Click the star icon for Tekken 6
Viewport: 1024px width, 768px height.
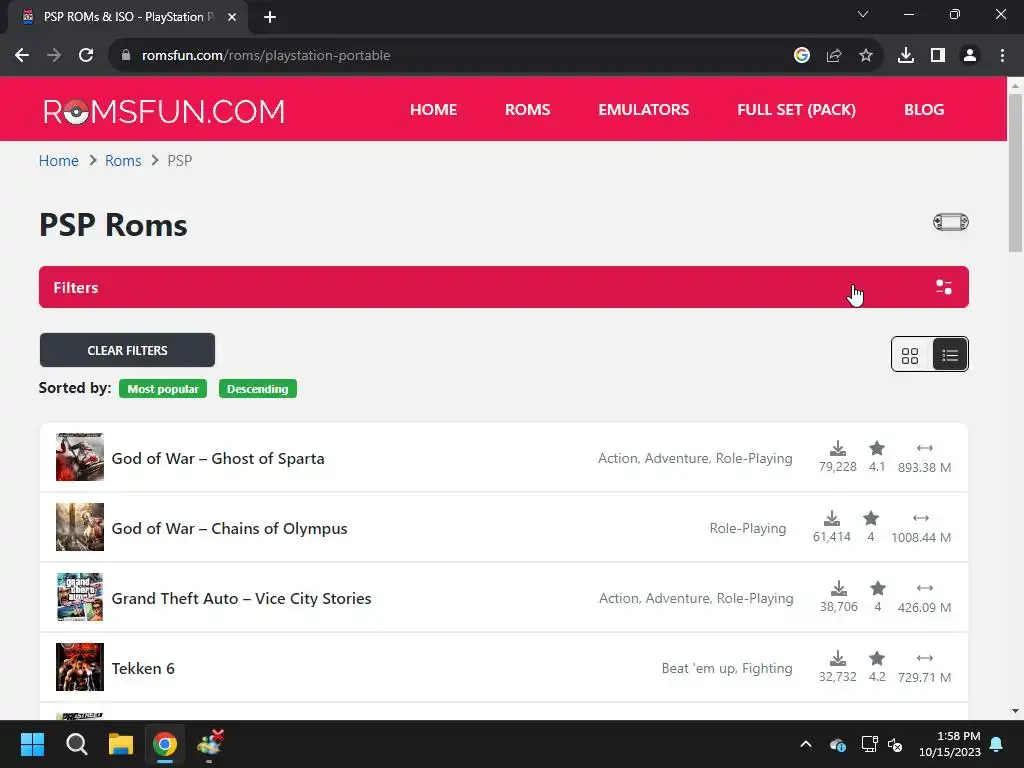[877, 658]
